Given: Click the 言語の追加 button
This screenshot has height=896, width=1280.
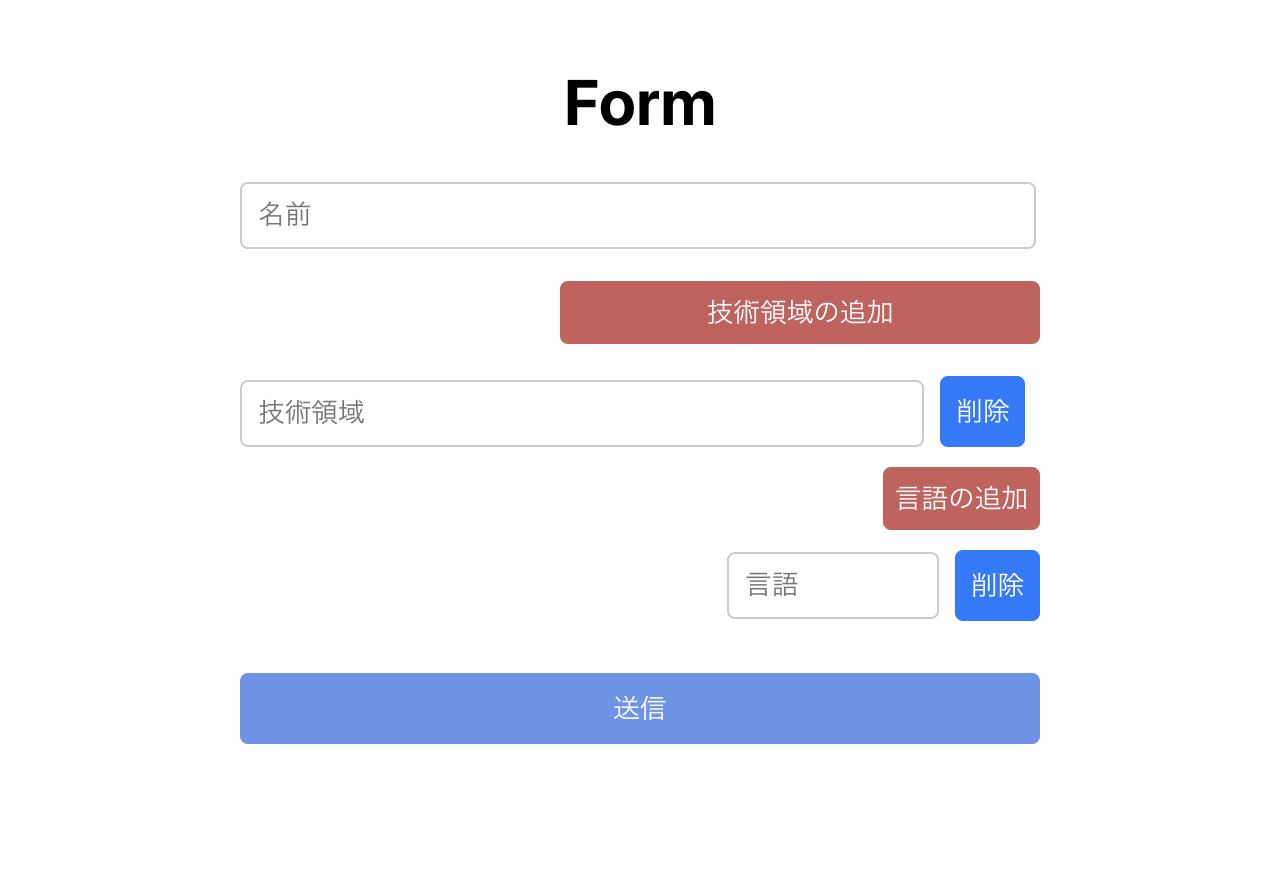Looking at the screenshot, I should point(961,498).
